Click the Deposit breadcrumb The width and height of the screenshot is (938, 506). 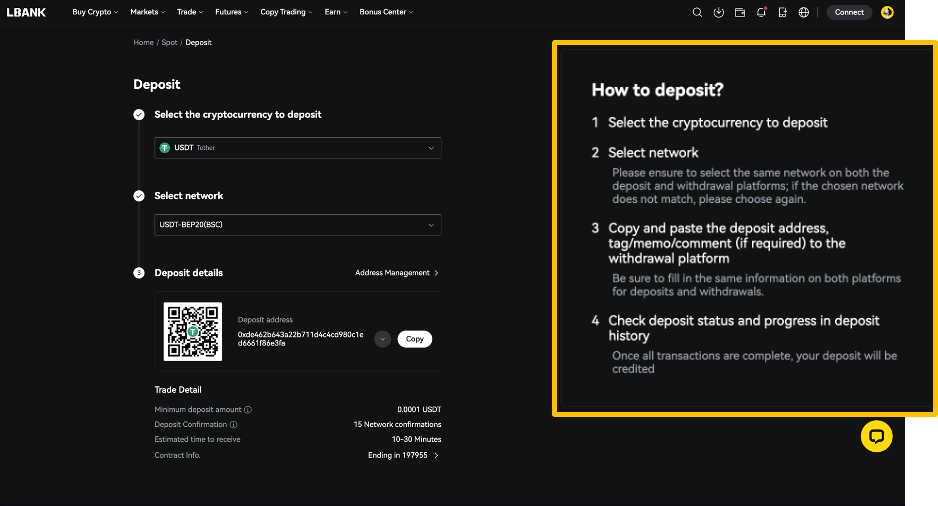(x=199, y=42)
